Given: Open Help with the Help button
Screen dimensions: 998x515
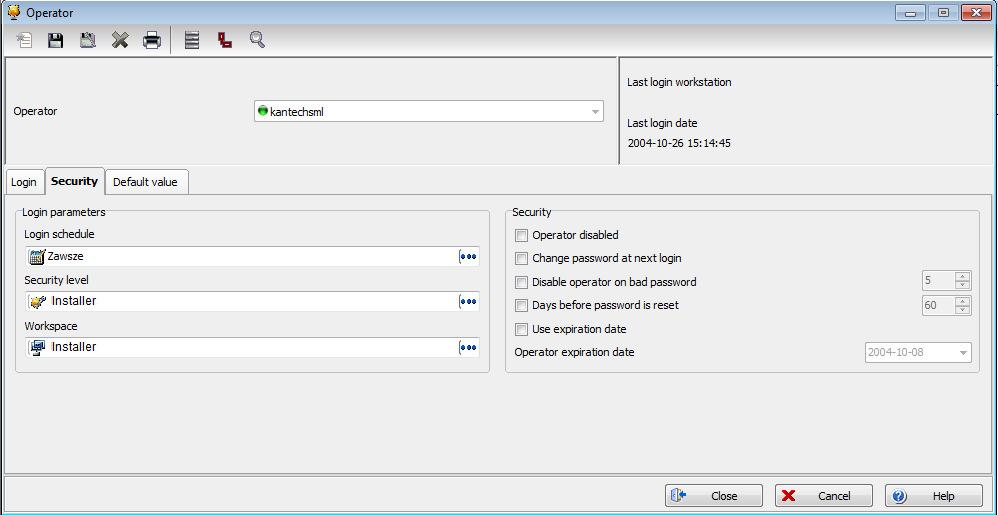Looking at the screenshot, I should pyautogui.click(x=933, y=496).
